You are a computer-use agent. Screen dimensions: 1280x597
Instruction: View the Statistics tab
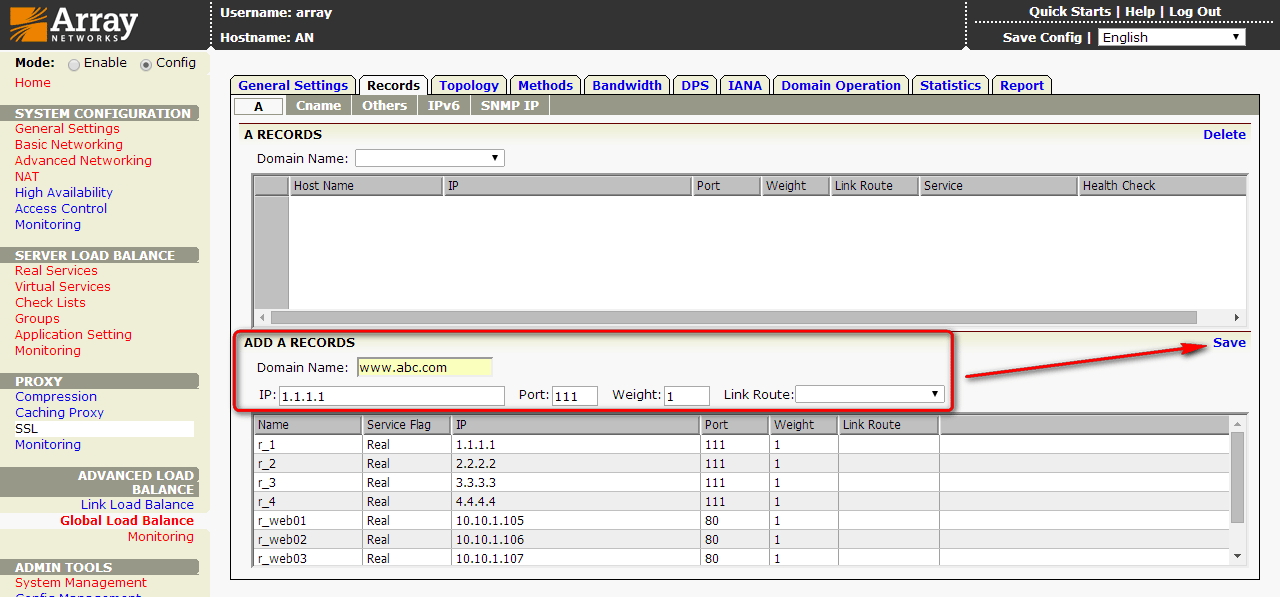(x=950, y=86)
